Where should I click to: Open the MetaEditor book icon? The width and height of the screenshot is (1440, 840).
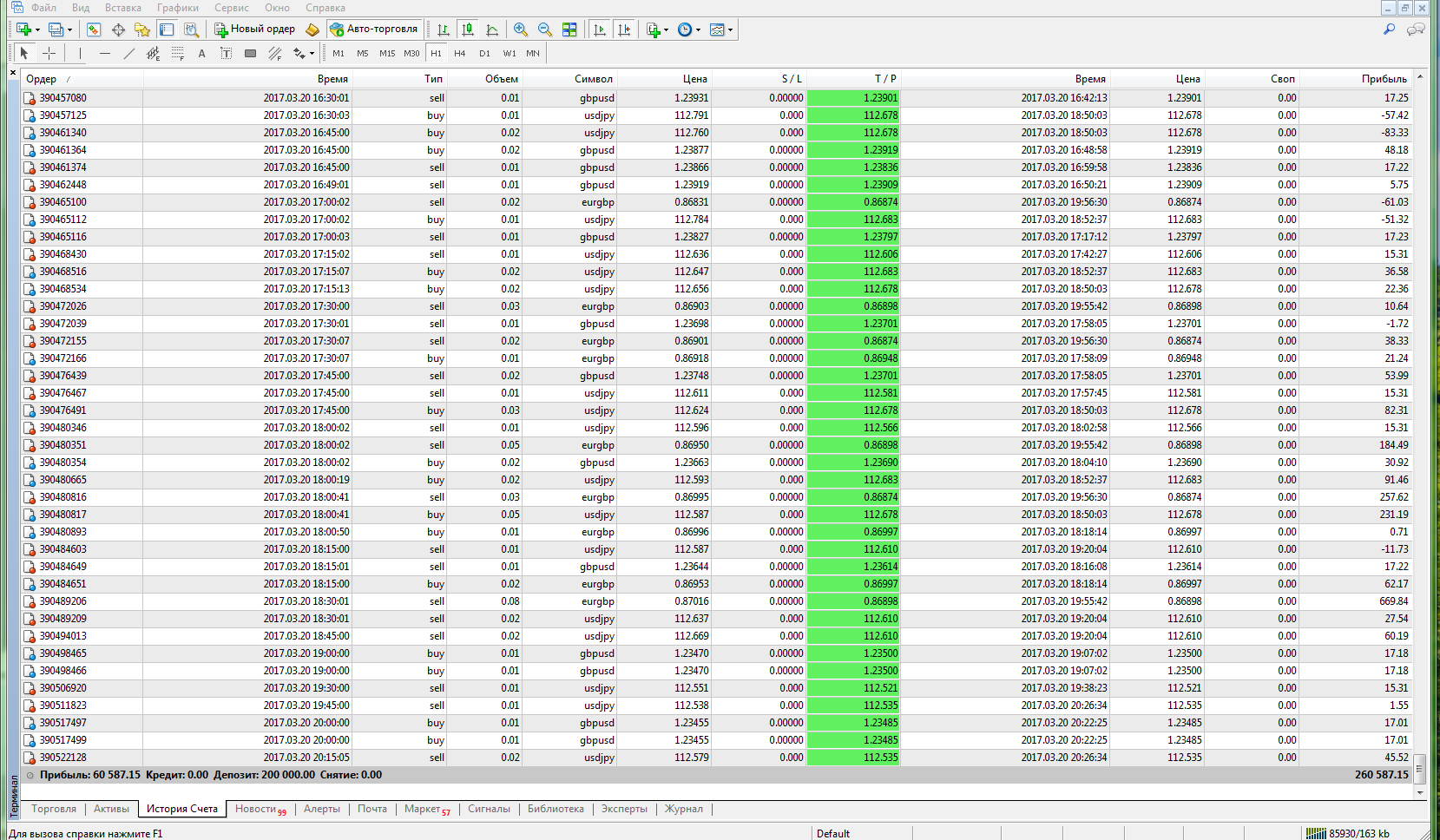coord(312,30)
